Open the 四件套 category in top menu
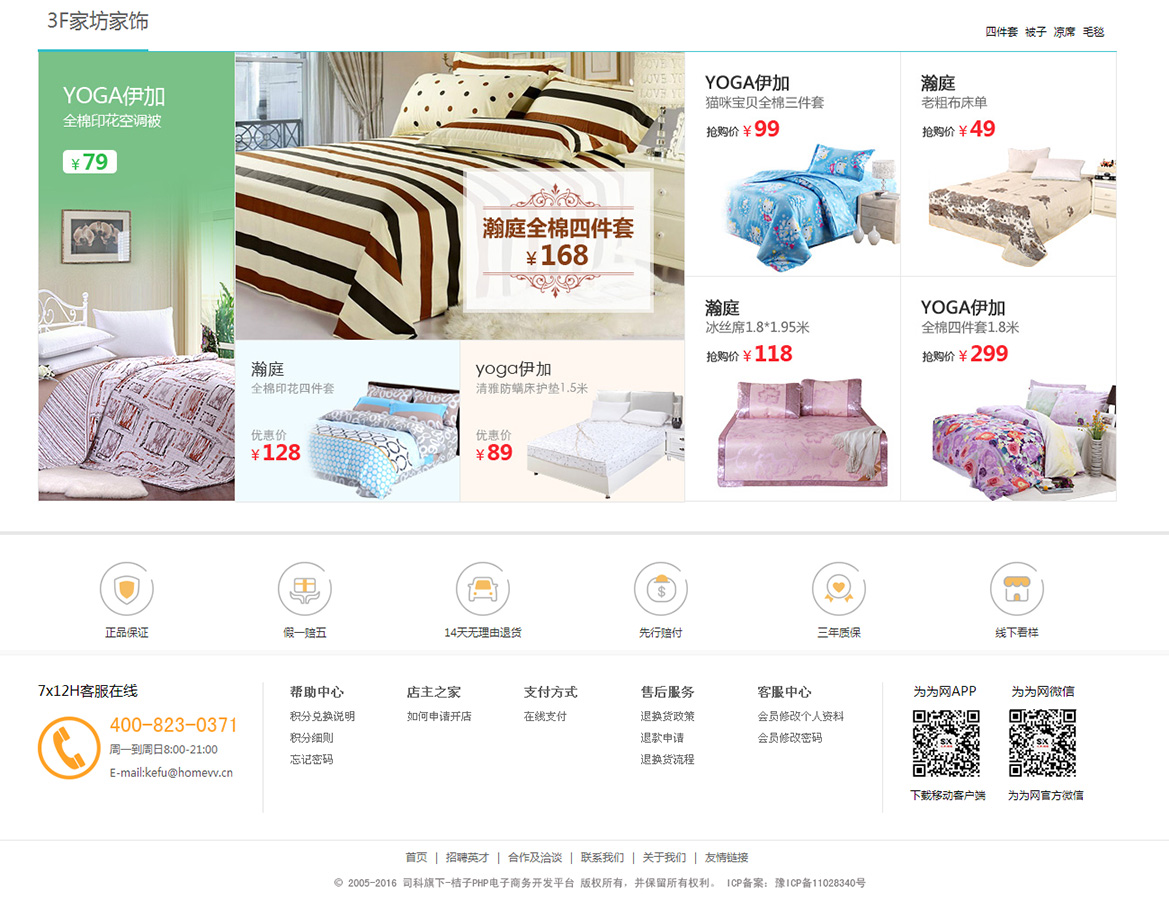Image resolution: width=1169 pixels, height=900 pixels. [1001, 32]
